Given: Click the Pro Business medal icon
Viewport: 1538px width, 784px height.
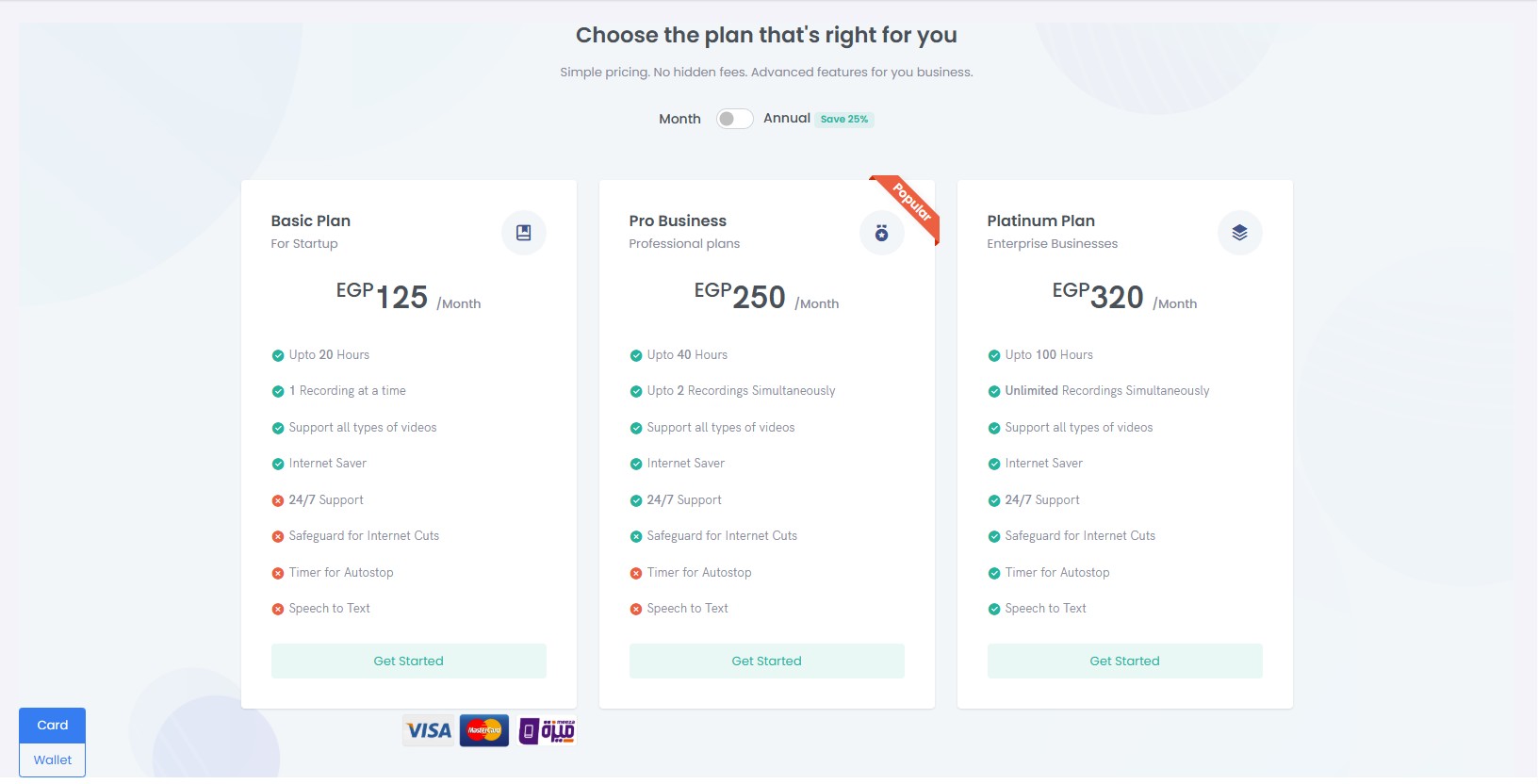Looking at the screenshot, I should point(881,233).
